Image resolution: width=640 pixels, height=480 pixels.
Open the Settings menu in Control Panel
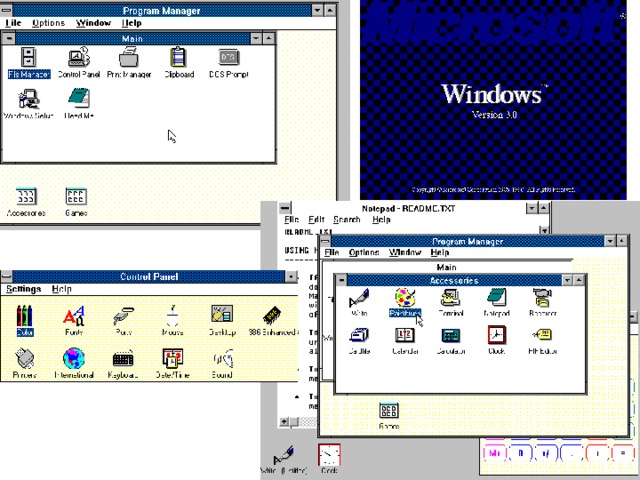coord(23,289)
